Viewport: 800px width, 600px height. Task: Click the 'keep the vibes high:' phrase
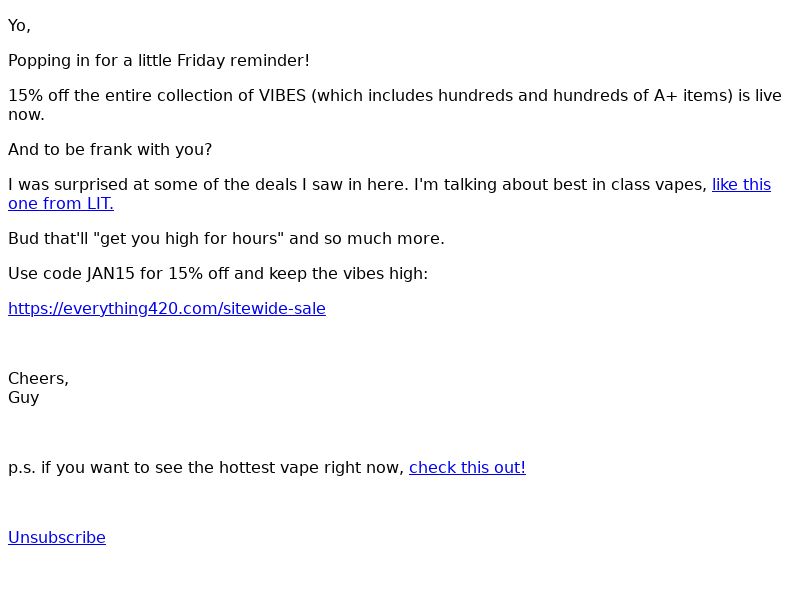tap(348, 274)
